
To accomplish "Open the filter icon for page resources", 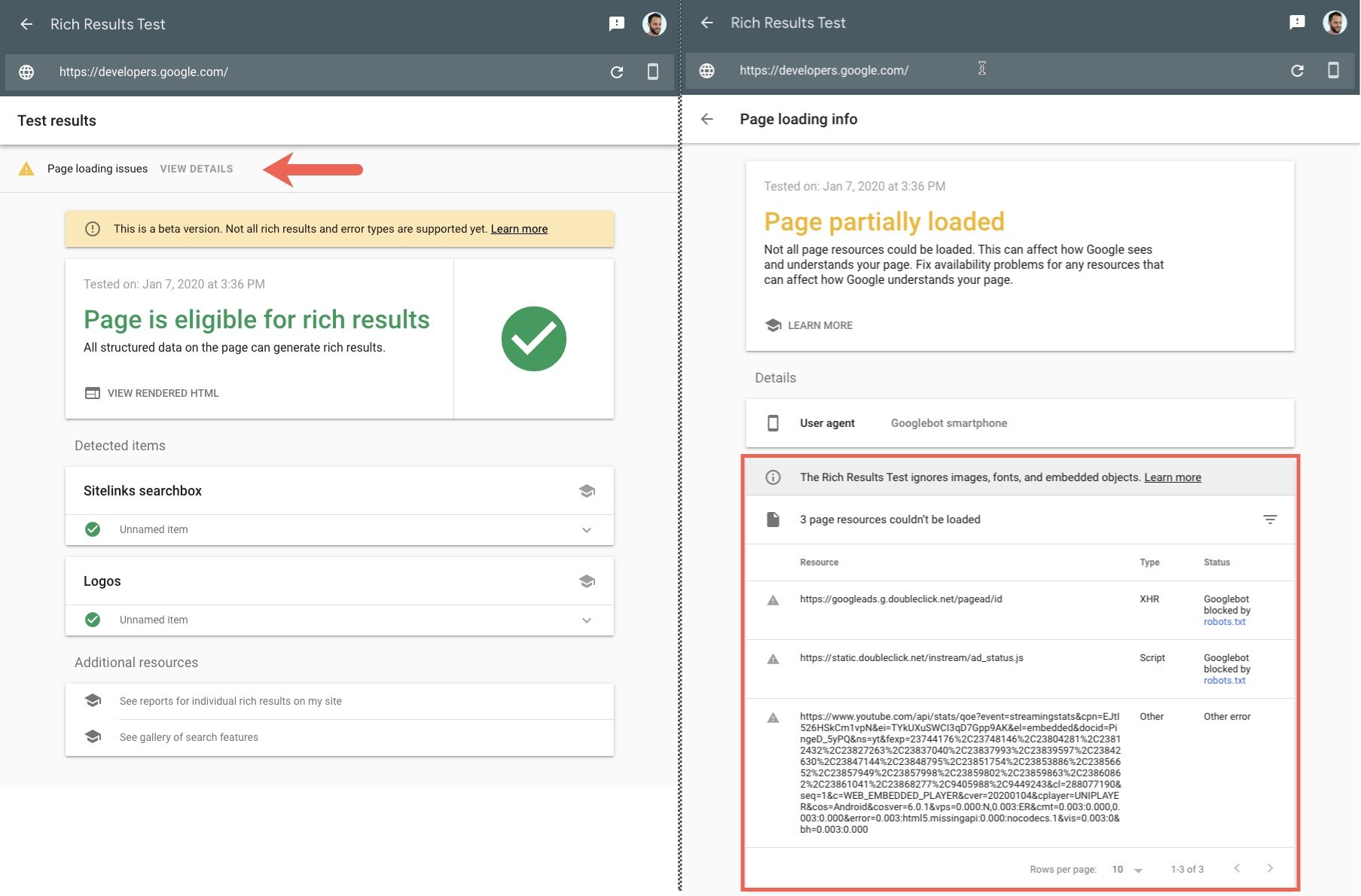I will coord(1270,520).
